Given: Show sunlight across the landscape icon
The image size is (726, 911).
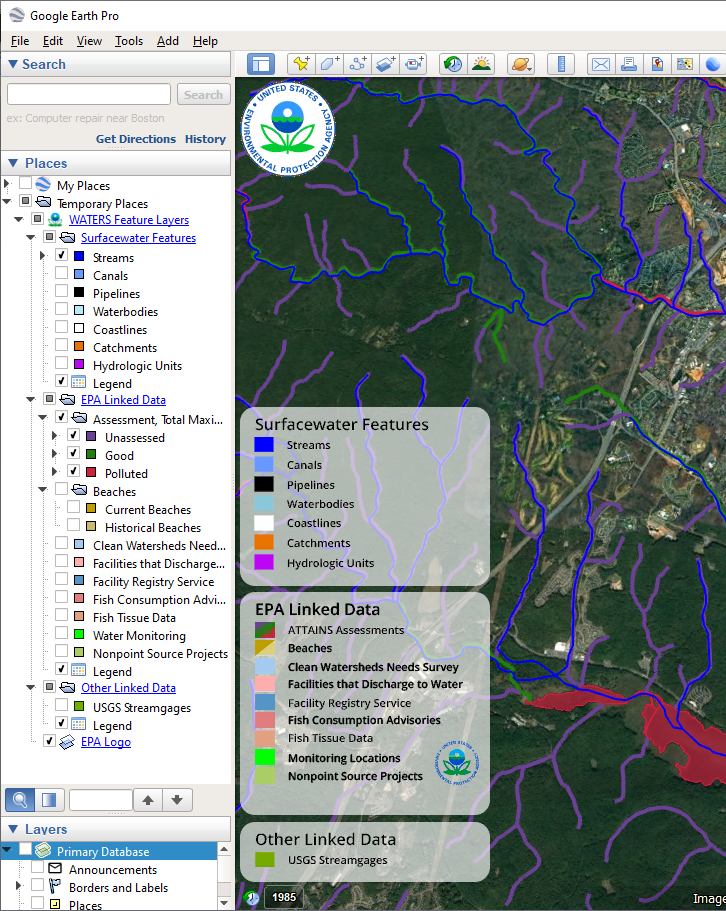Looking at the screenshot, I should coord(481,64).
